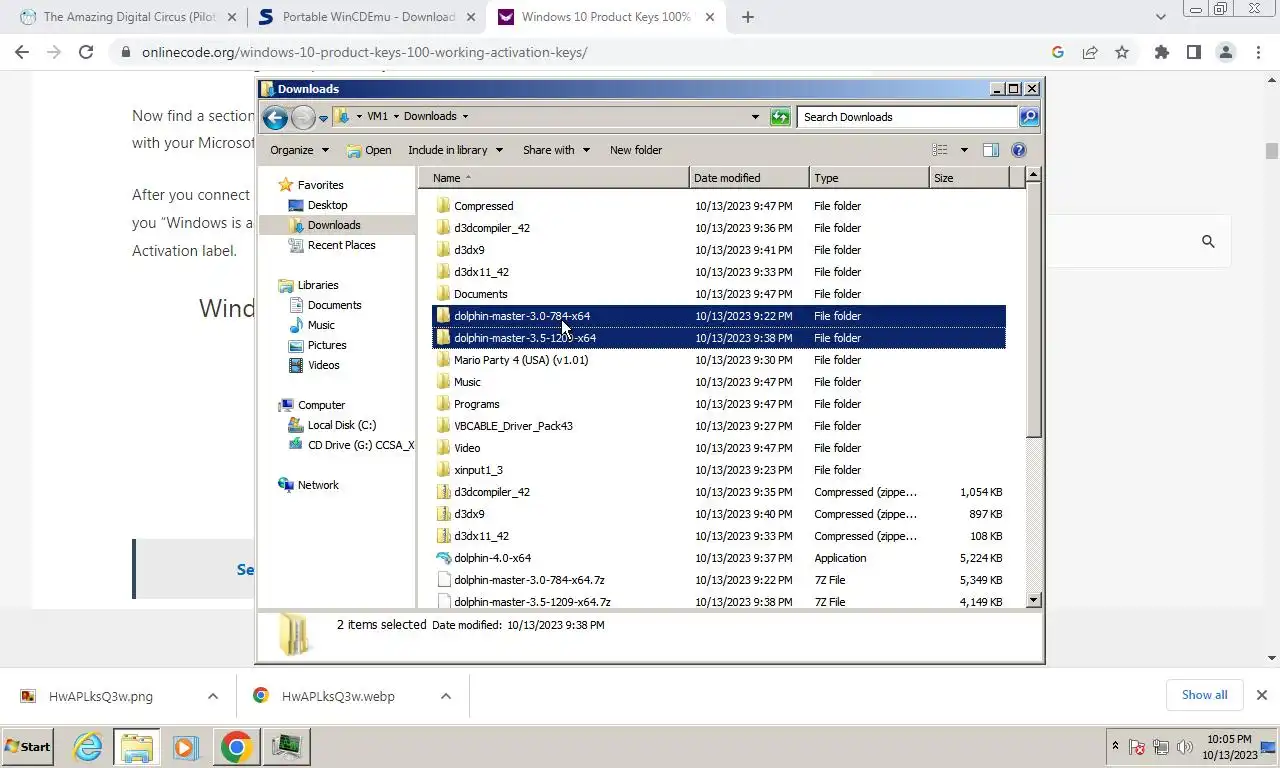Click the Chrome address bar URL
Viewport: 1280px width, 768px height.
point(365,52)
